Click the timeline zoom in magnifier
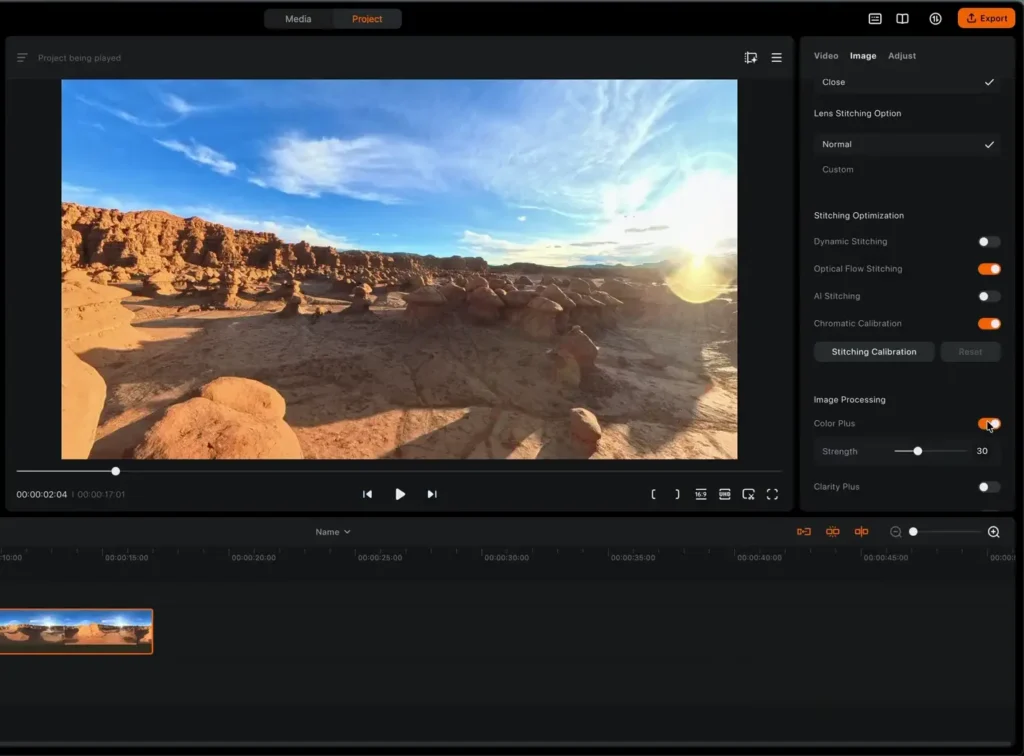The width and height of the screenshot is (1024, 756). click(x=993, y=532)
